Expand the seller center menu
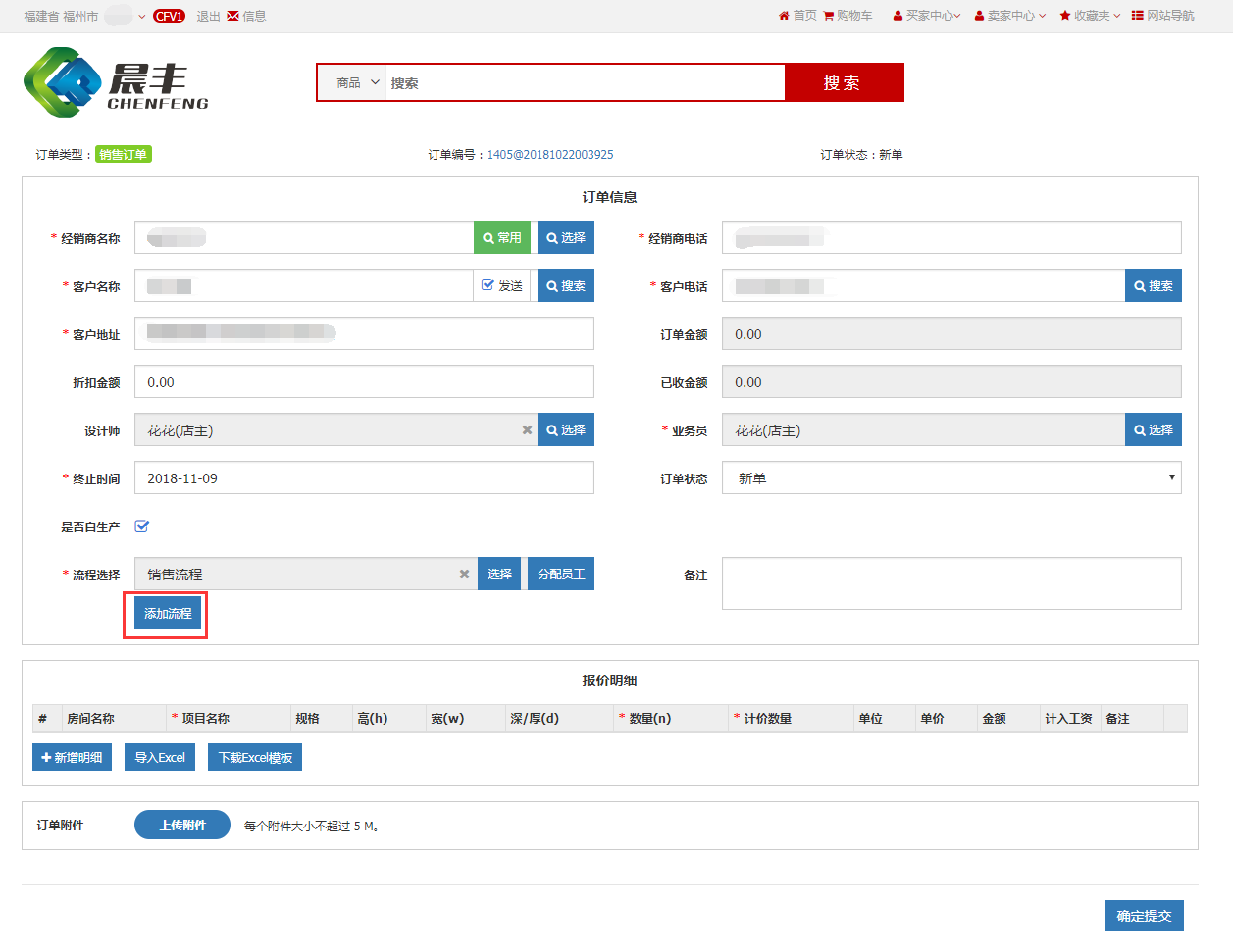The image size is (1233, 952). click(1009, 16)
